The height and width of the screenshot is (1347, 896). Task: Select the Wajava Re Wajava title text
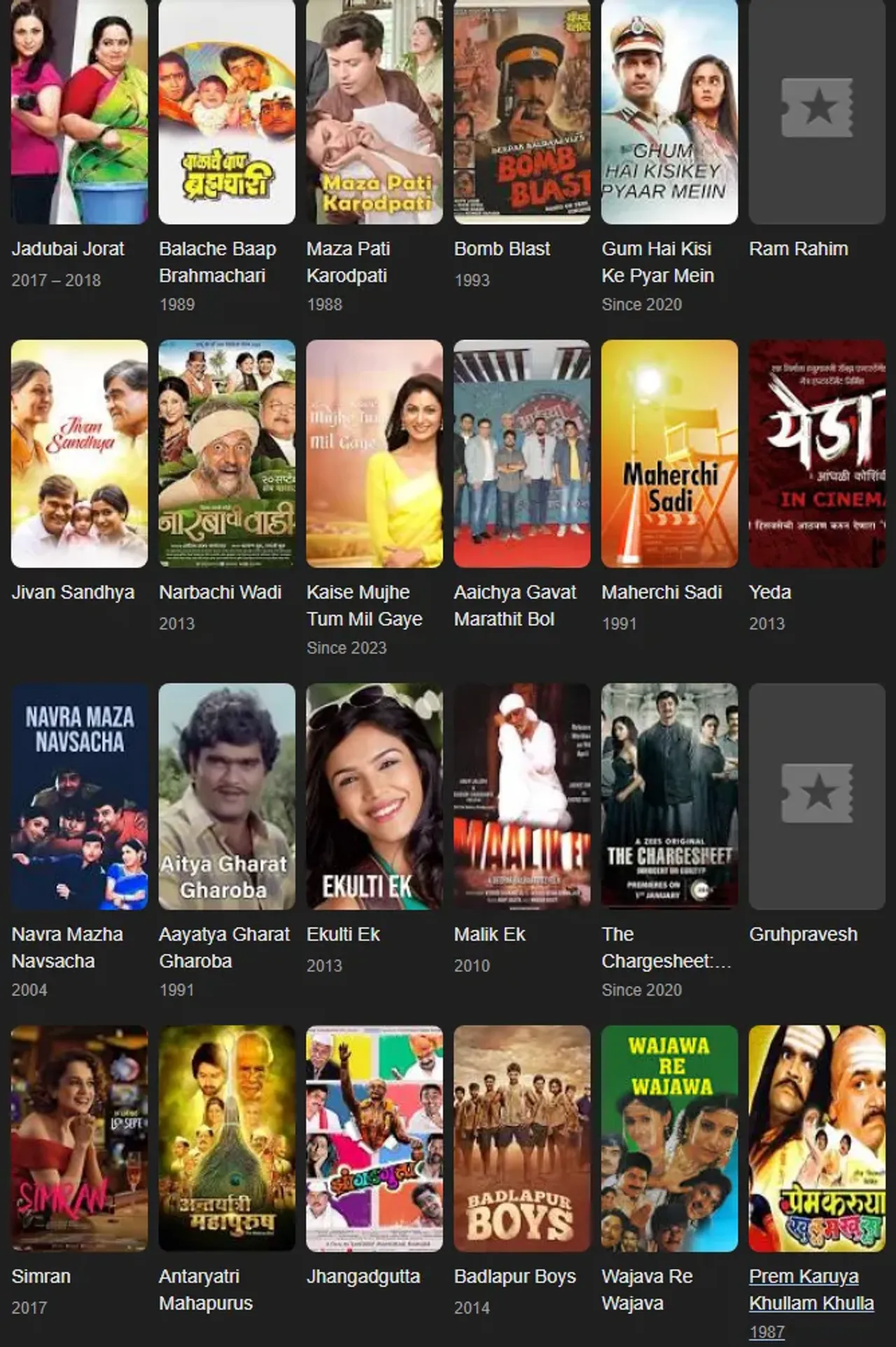click(x=647, y=1290)
